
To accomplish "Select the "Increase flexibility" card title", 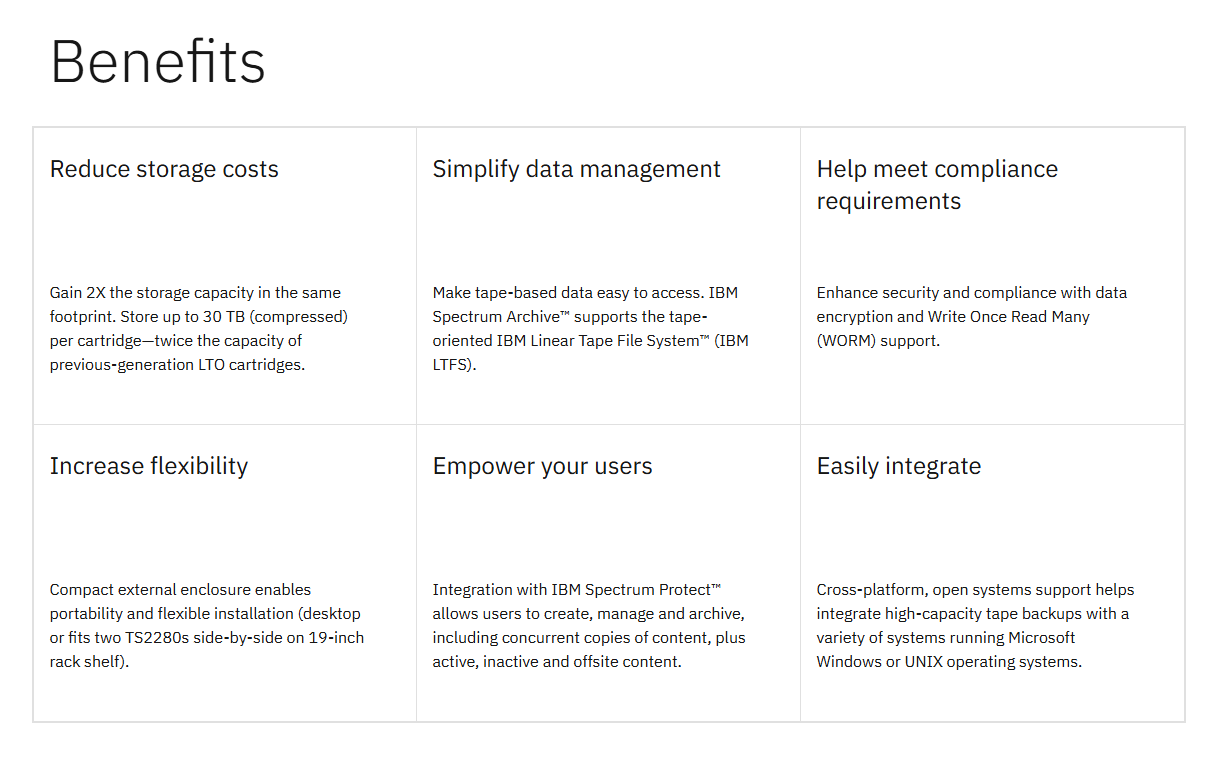I will tap(149, 466).
